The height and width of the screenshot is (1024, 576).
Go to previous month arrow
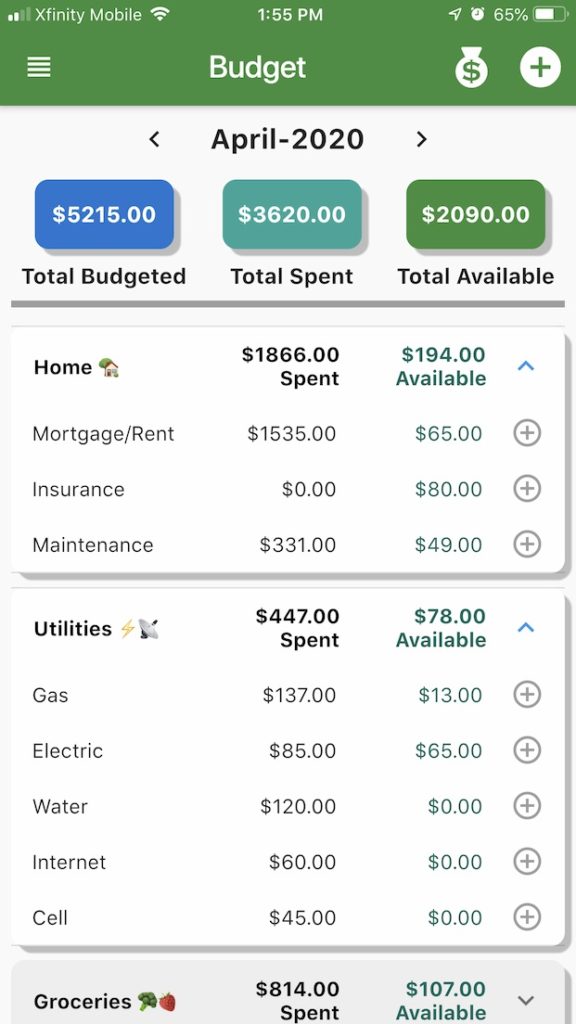(154, 139)
